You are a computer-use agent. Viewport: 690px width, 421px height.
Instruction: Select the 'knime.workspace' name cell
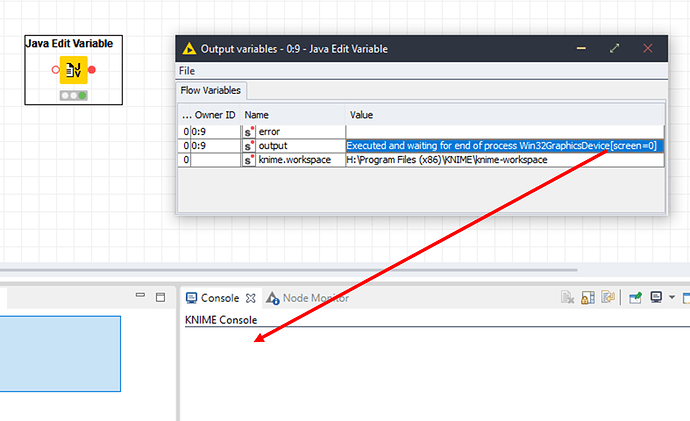click(x=301, y=160)
